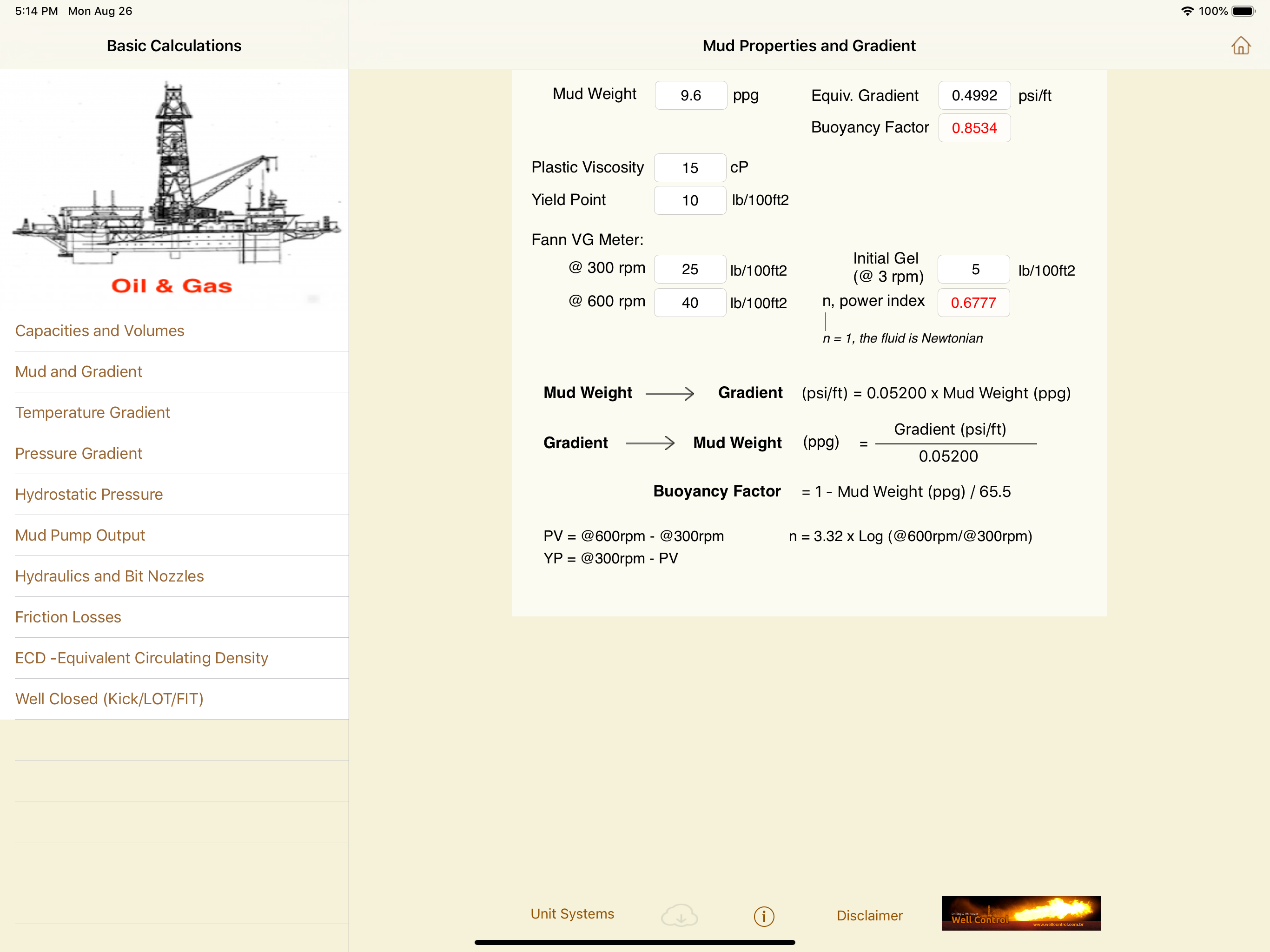Tap the 5:14 PM clock
The width and height of the screenshot is (1270, 952).
coord(36,11)
